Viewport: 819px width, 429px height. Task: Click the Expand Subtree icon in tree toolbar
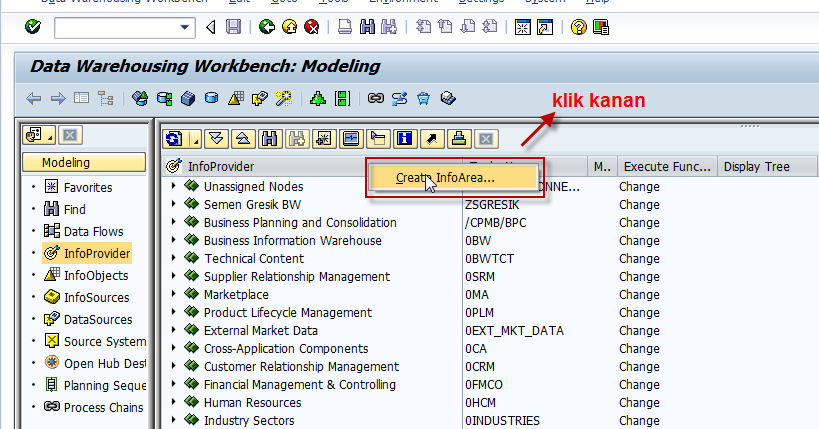216,139
